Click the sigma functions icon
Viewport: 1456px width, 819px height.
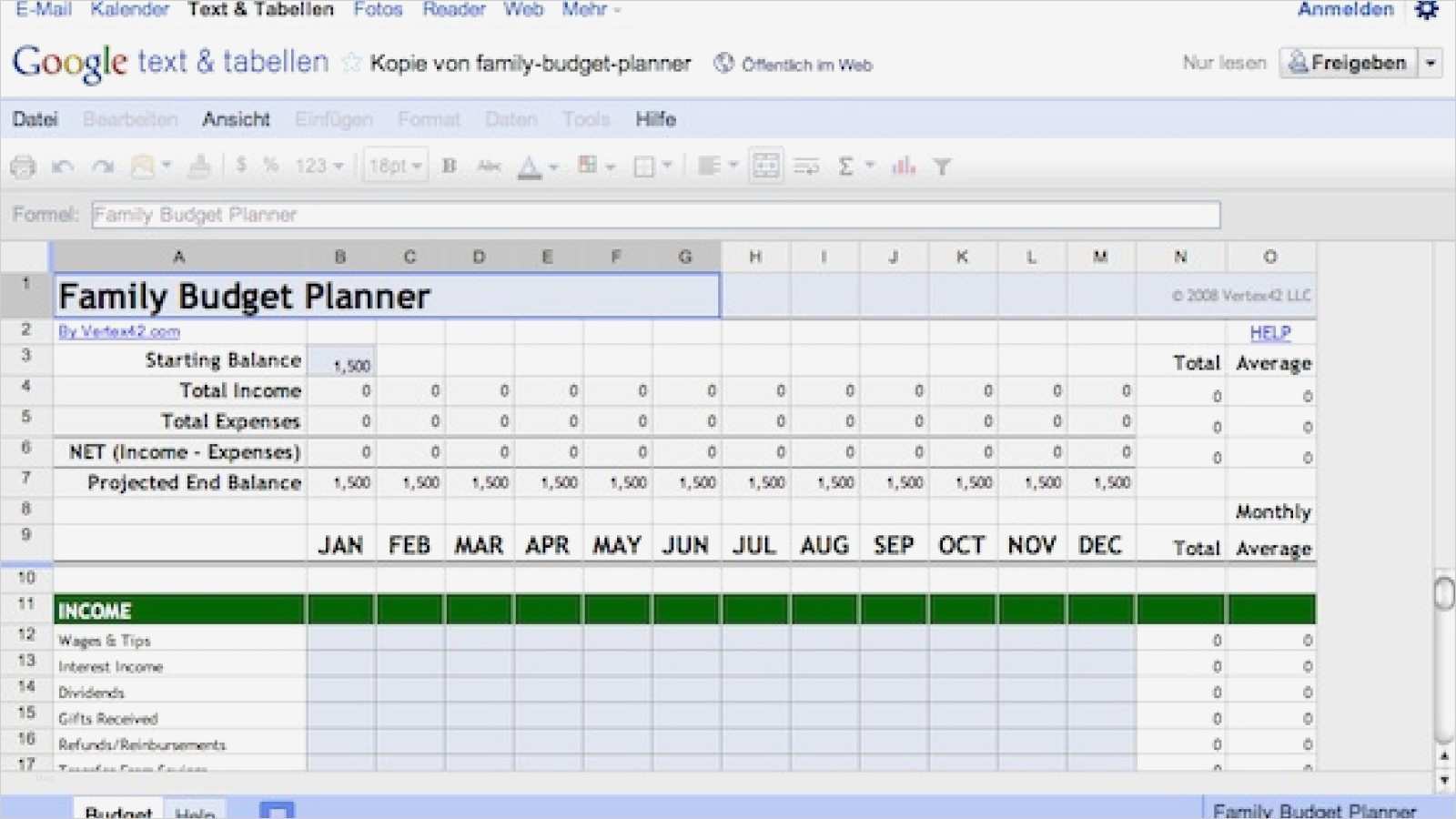(845, 166)
